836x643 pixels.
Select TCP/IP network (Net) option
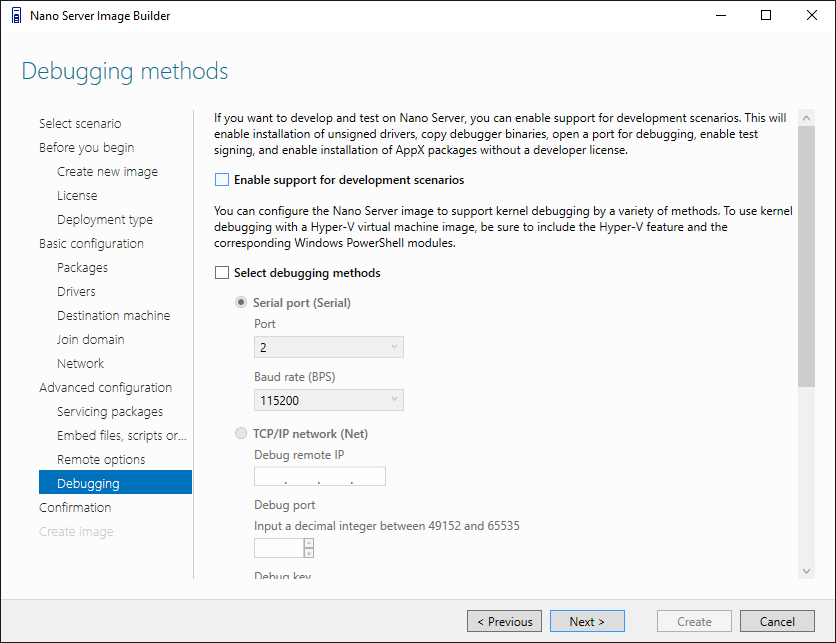pyautogui.click(x=241, y=434)
